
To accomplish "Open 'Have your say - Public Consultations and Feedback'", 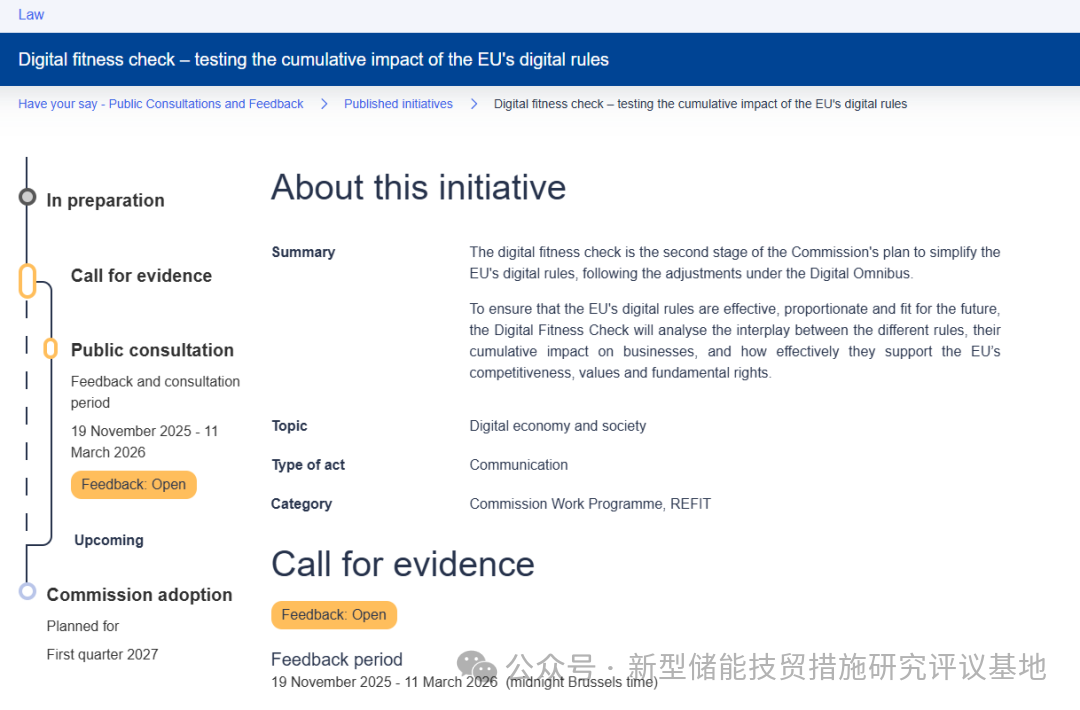I will (160, 103).
